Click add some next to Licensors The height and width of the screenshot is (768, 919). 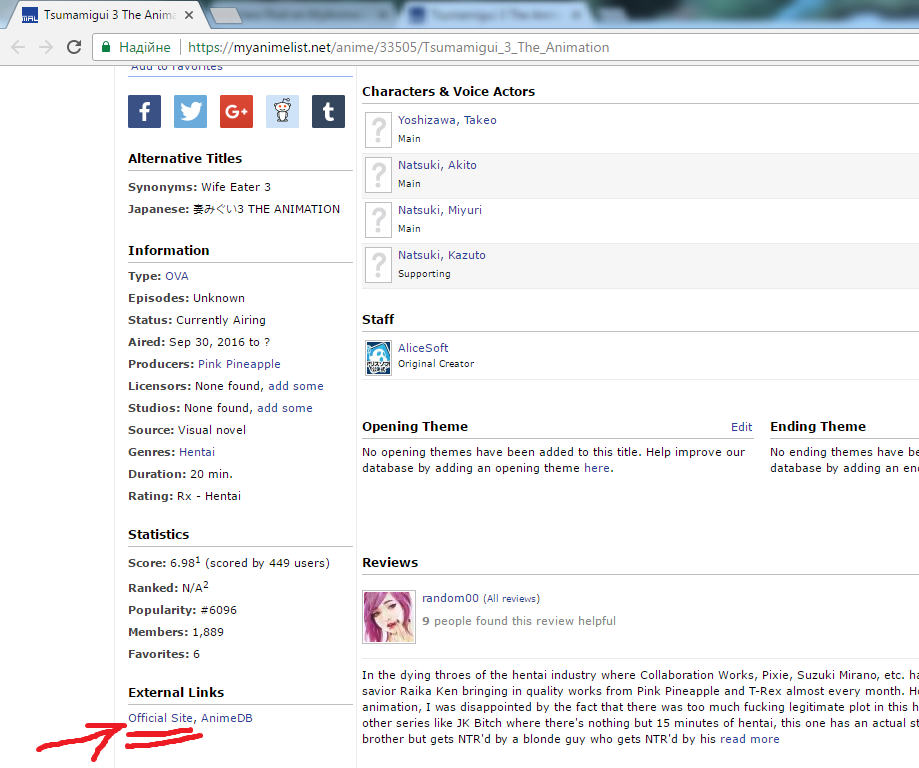[295, 386]
